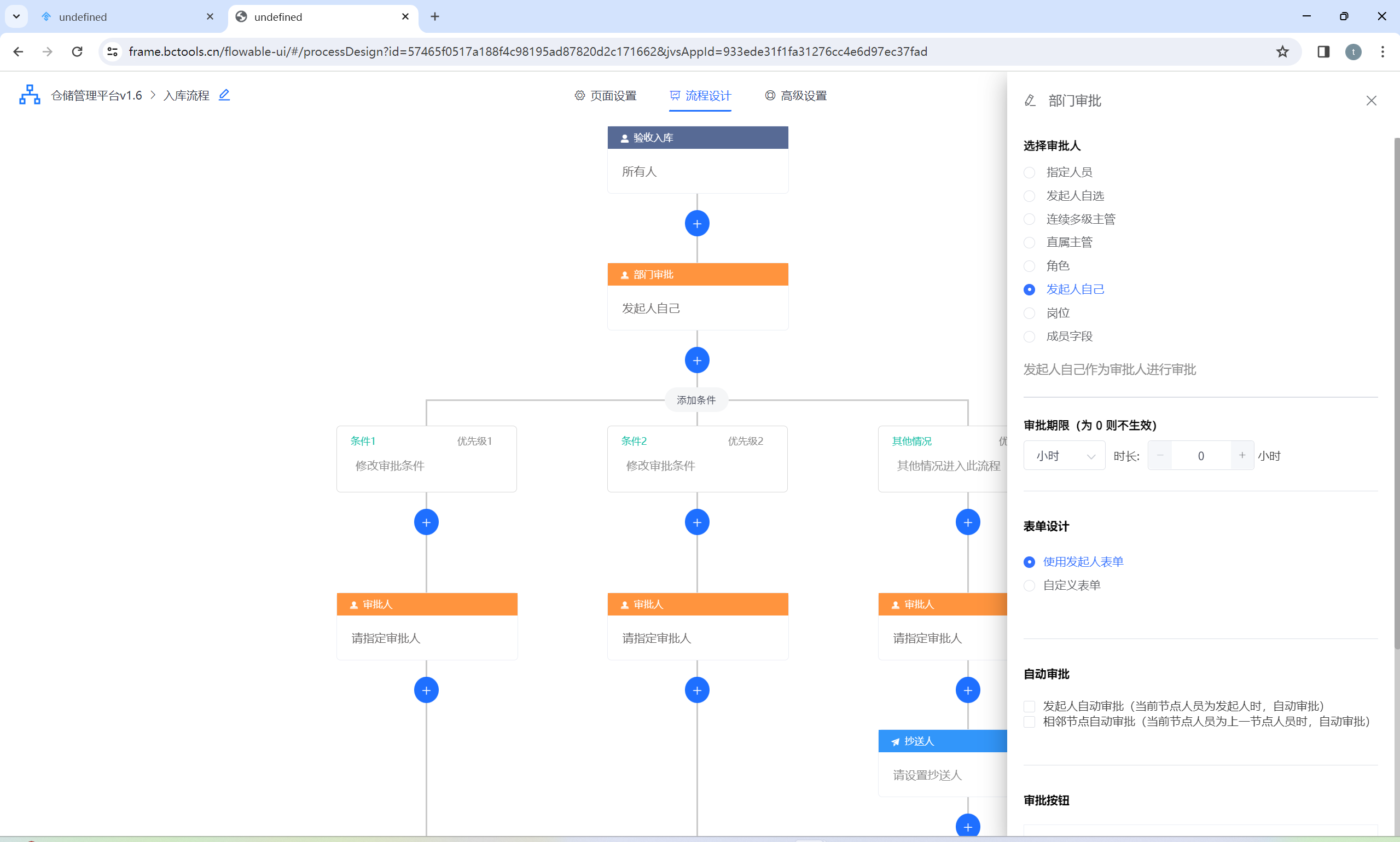Click the edit pencil next to 入库流程
This screenshot has height=842, width=1400.
click(x=224, y=95)
